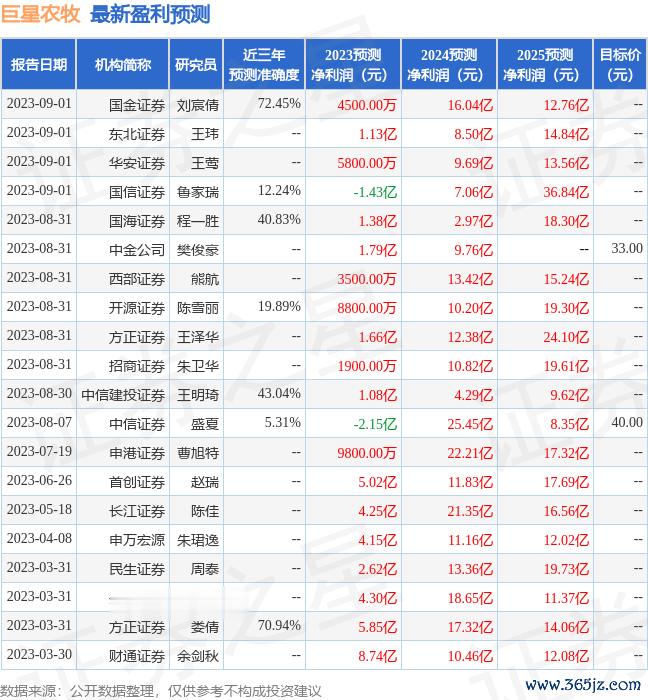Click the 70.94% accuracy value
Image resolution: width=648 pixels, height=700 pixels.
tap(279, 625)
